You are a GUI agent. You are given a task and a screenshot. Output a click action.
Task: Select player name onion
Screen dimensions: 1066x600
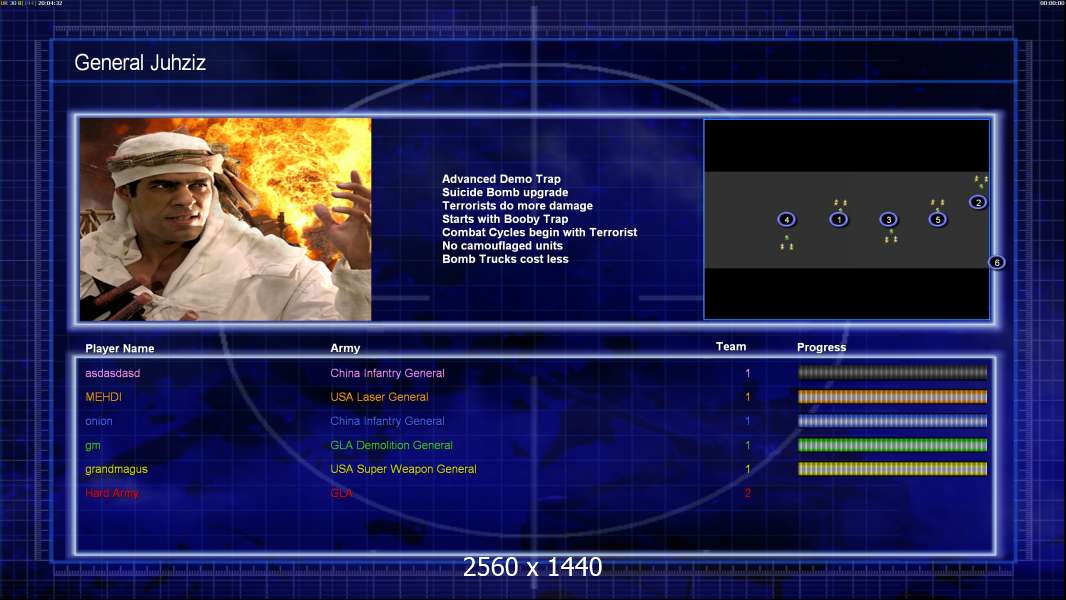coord(99,421)
